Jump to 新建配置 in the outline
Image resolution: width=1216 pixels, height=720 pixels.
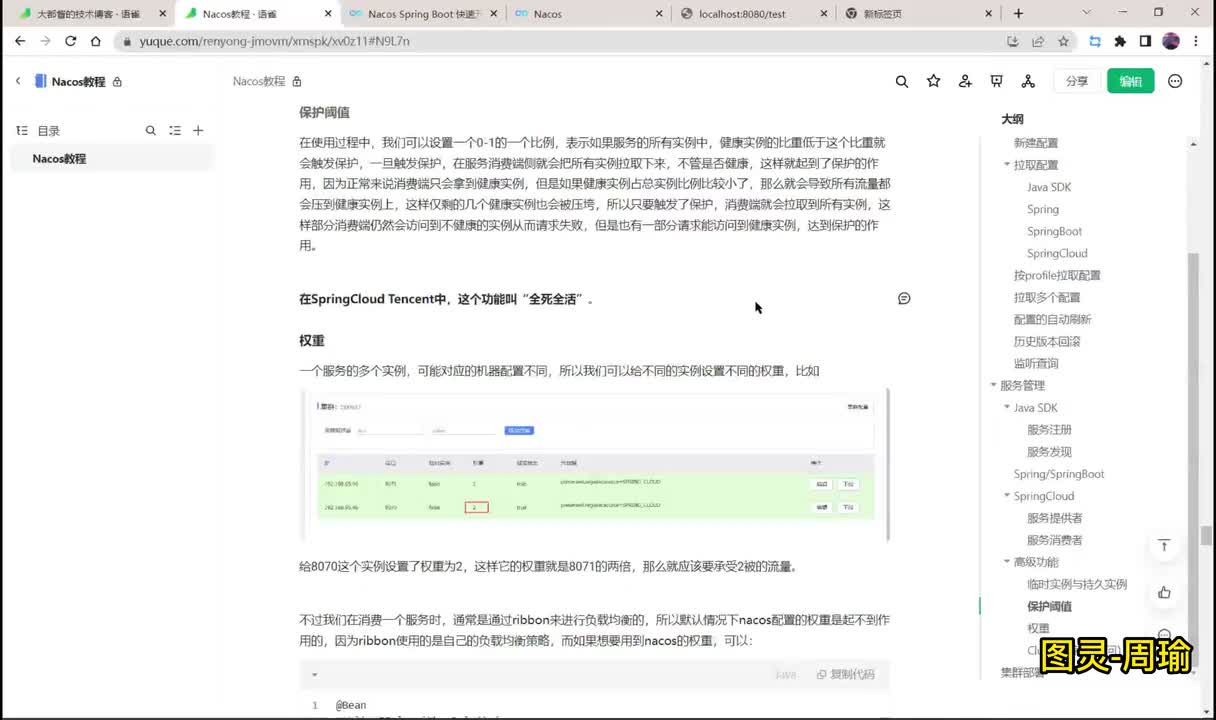tap(1036, 143)
